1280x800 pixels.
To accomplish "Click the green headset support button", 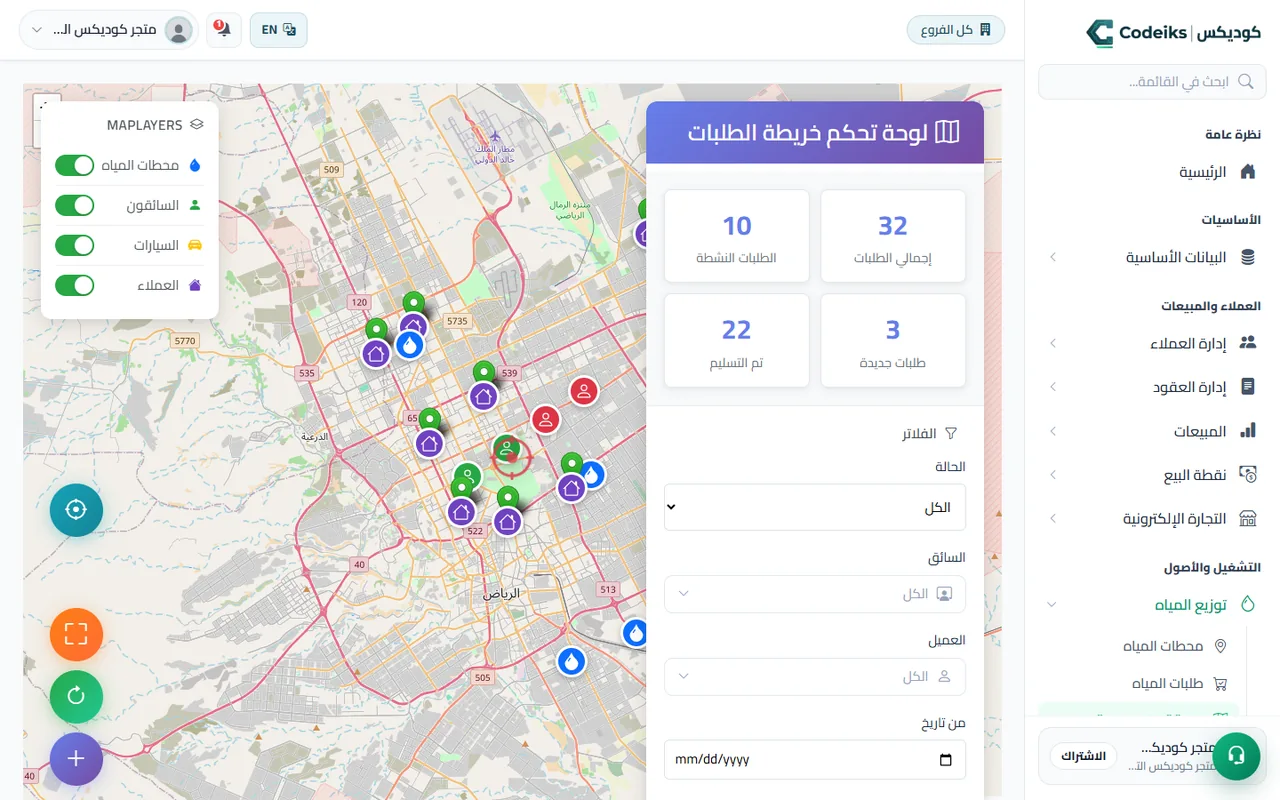I will pyautogui.click(x=1236, y=755).
